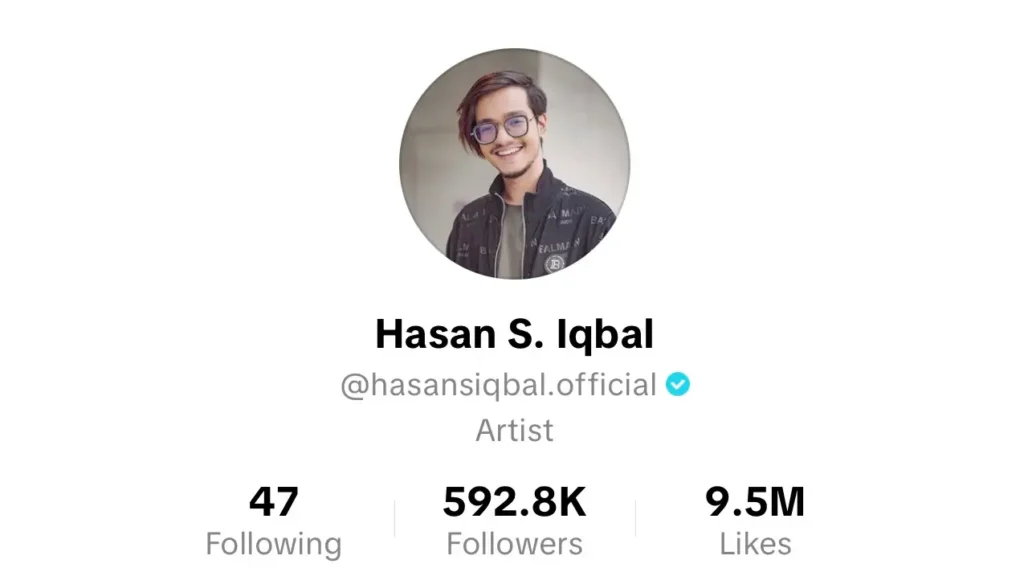Click the divider between Following and Followers
The height and width of the screenshot is (576, 1024).
(x=394, y=519)
